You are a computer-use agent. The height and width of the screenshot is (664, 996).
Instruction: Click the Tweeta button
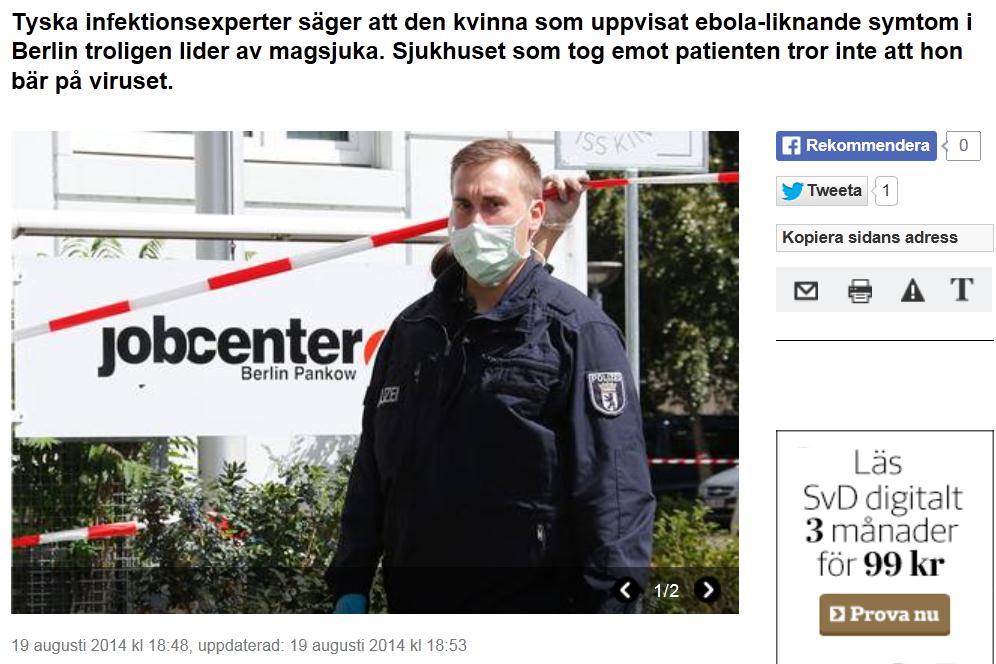(821, 191)
